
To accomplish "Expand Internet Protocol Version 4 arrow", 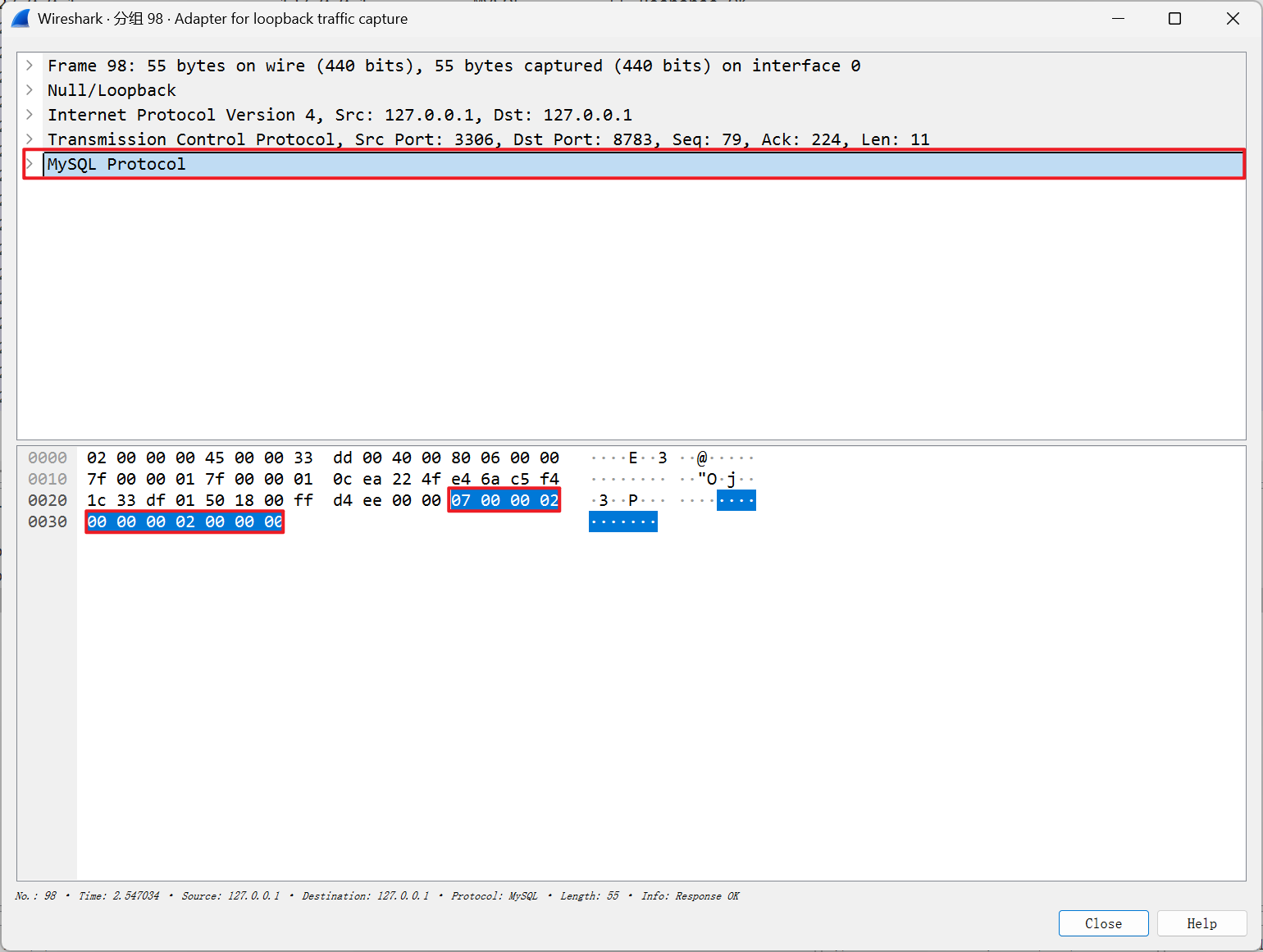I will coord(30,114).
